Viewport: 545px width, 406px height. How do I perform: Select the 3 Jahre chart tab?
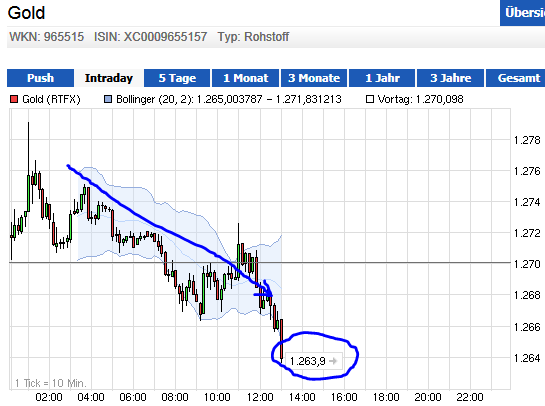point(450,78)
